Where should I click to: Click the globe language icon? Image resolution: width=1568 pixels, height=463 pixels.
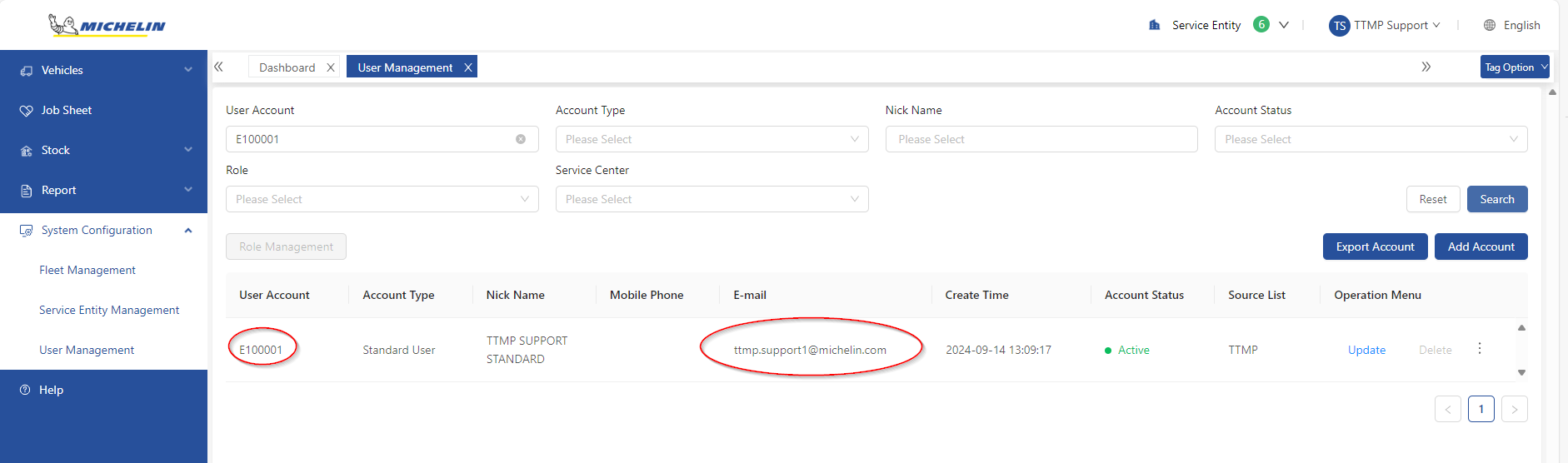(1490, 25)
